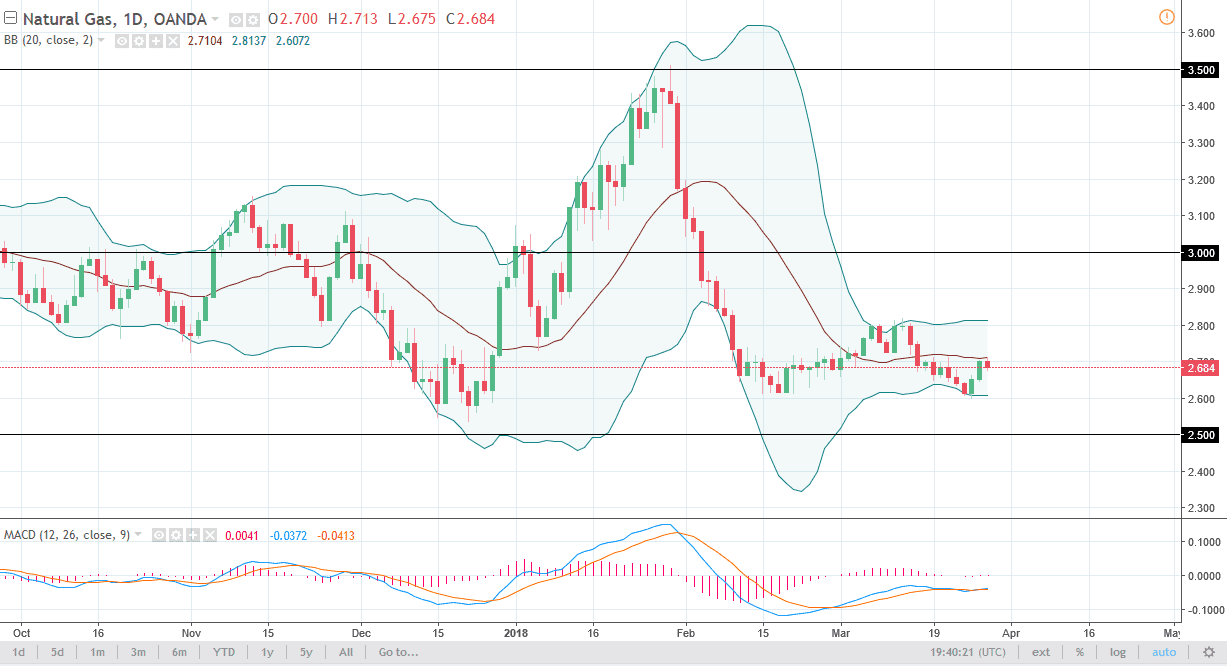Click the plus icon beside MACD

[x=192, y=535]
